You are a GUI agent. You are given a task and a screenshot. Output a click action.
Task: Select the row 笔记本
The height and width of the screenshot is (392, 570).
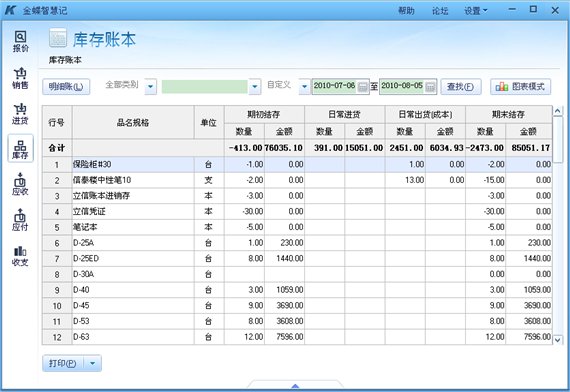tap(297, 227)
